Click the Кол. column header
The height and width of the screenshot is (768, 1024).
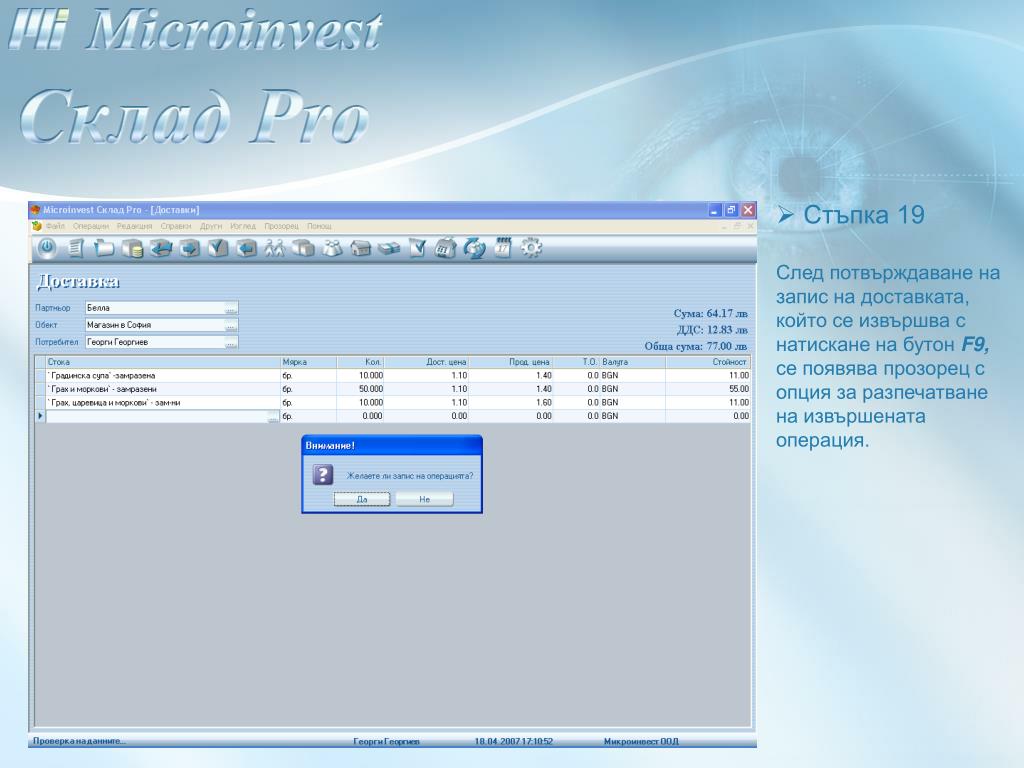coord(360,362)
